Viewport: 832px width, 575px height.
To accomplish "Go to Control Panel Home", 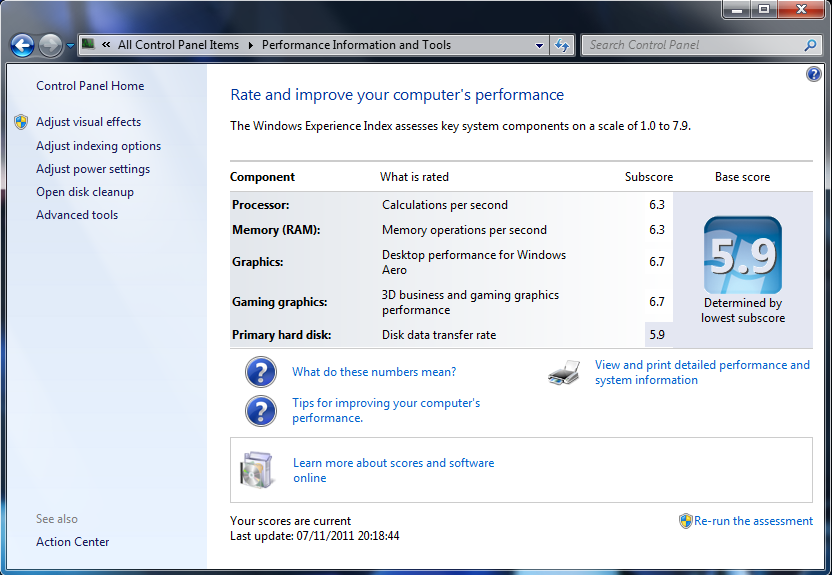I will coord(90,86).
